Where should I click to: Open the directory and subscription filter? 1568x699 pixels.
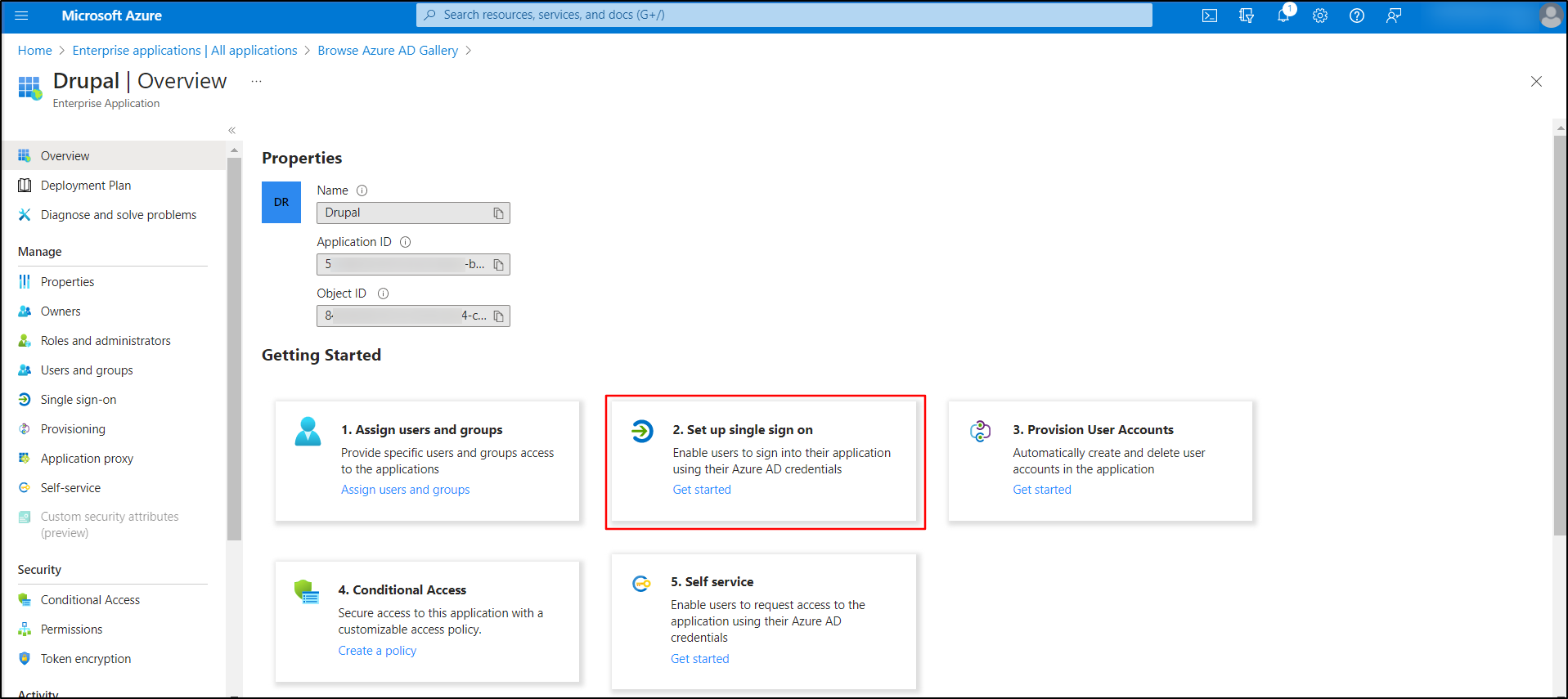[1247, 16]
